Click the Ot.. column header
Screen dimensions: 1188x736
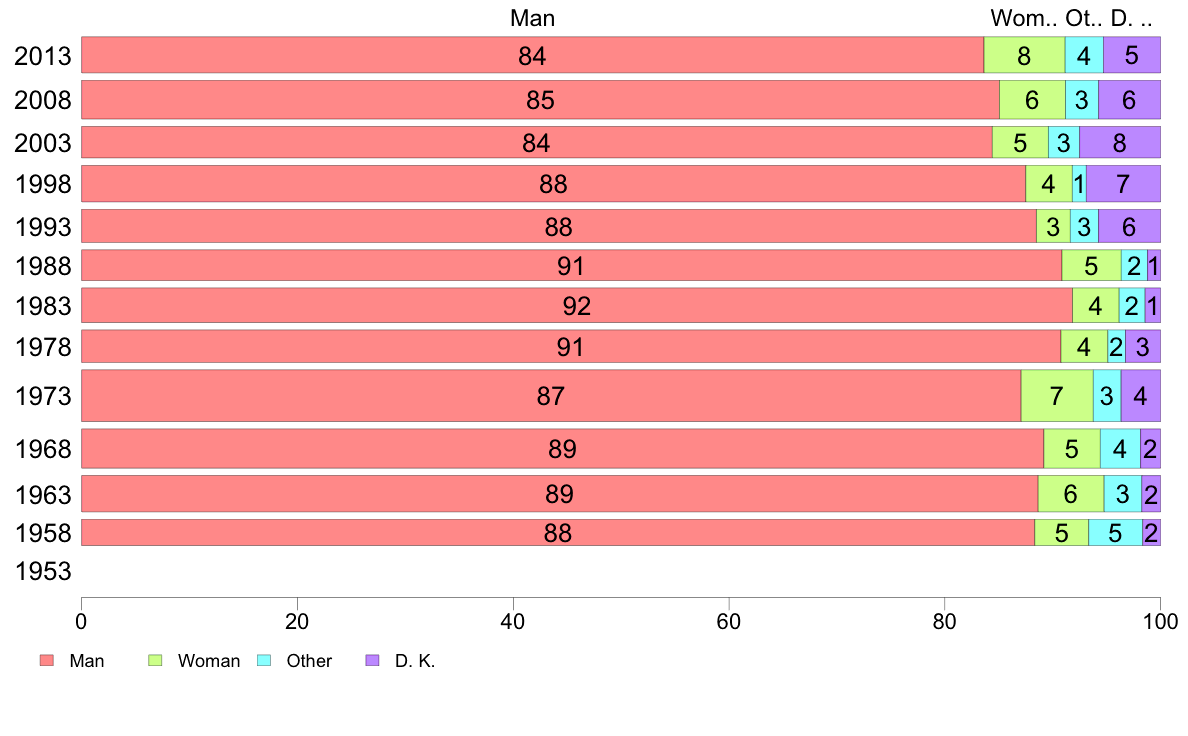(x=1083, y=18)
